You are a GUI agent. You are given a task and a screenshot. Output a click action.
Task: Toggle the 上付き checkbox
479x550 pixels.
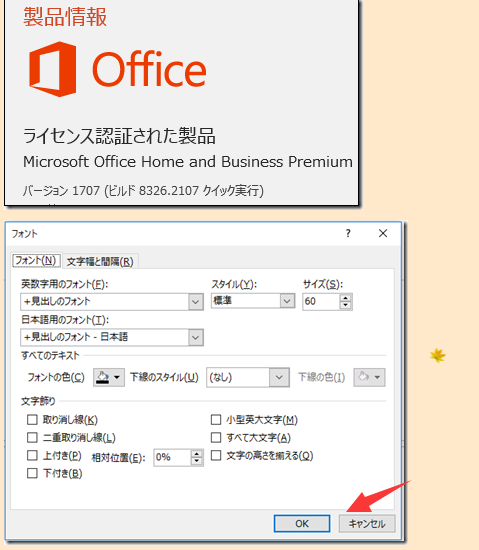[x=32, y=455]
